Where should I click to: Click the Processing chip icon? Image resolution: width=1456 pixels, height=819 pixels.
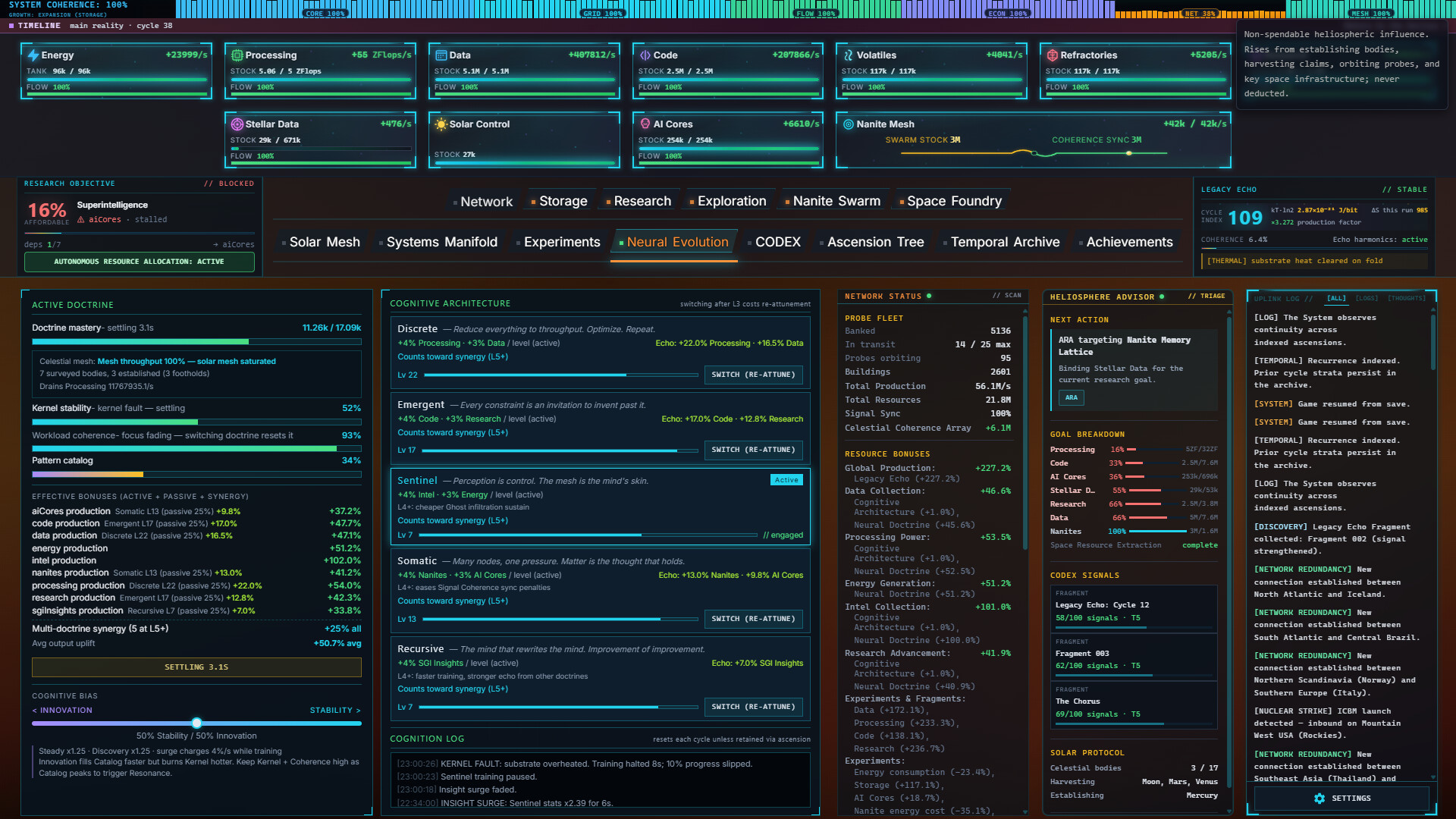[237, 55]
